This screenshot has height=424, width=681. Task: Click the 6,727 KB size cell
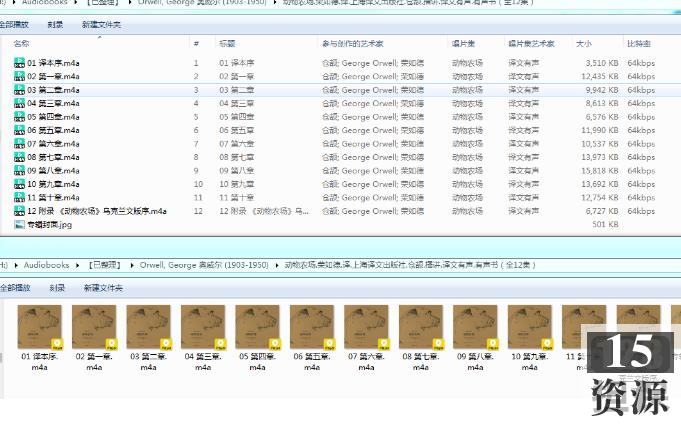[602, 211]
